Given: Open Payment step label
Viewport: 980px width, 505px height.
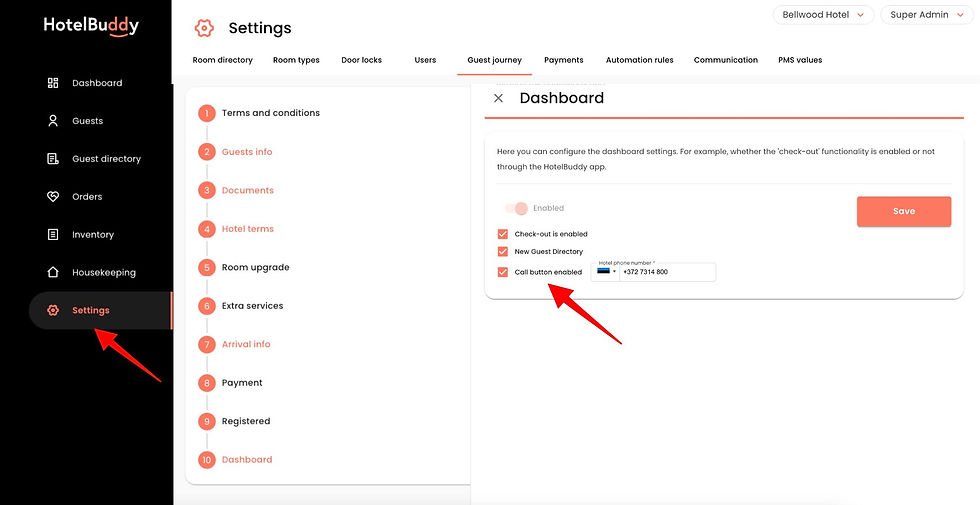Looking at the screenshot, I should pyautogui.click(x=242, y=382).
